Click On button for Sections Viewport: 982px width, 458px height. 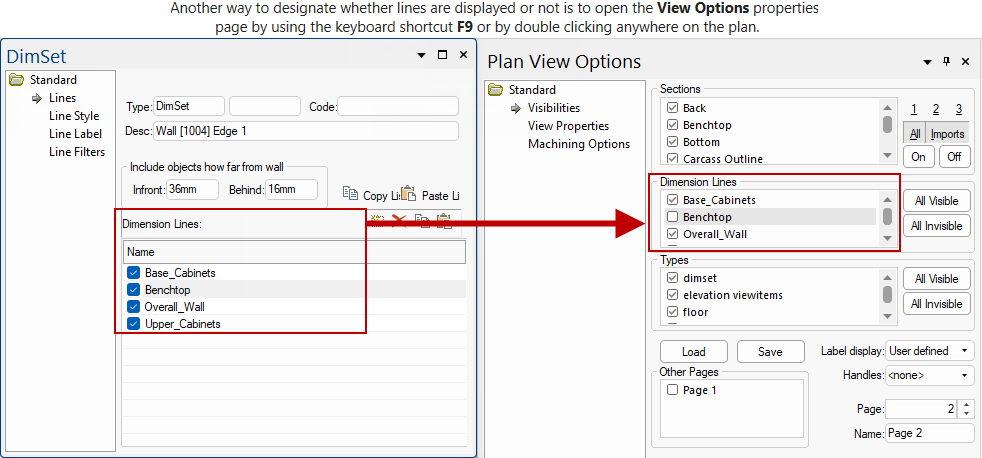919,157
